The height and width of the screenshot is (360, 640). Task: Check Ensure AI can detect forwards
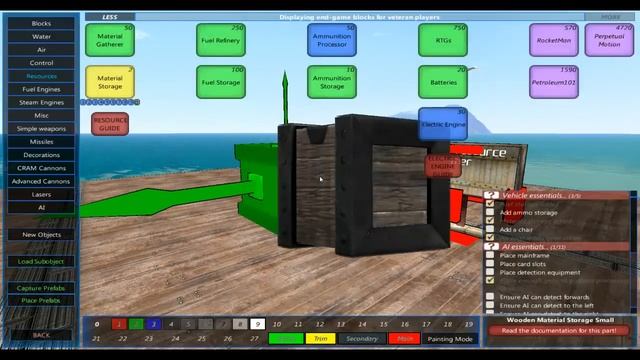(x=490, y=297)
